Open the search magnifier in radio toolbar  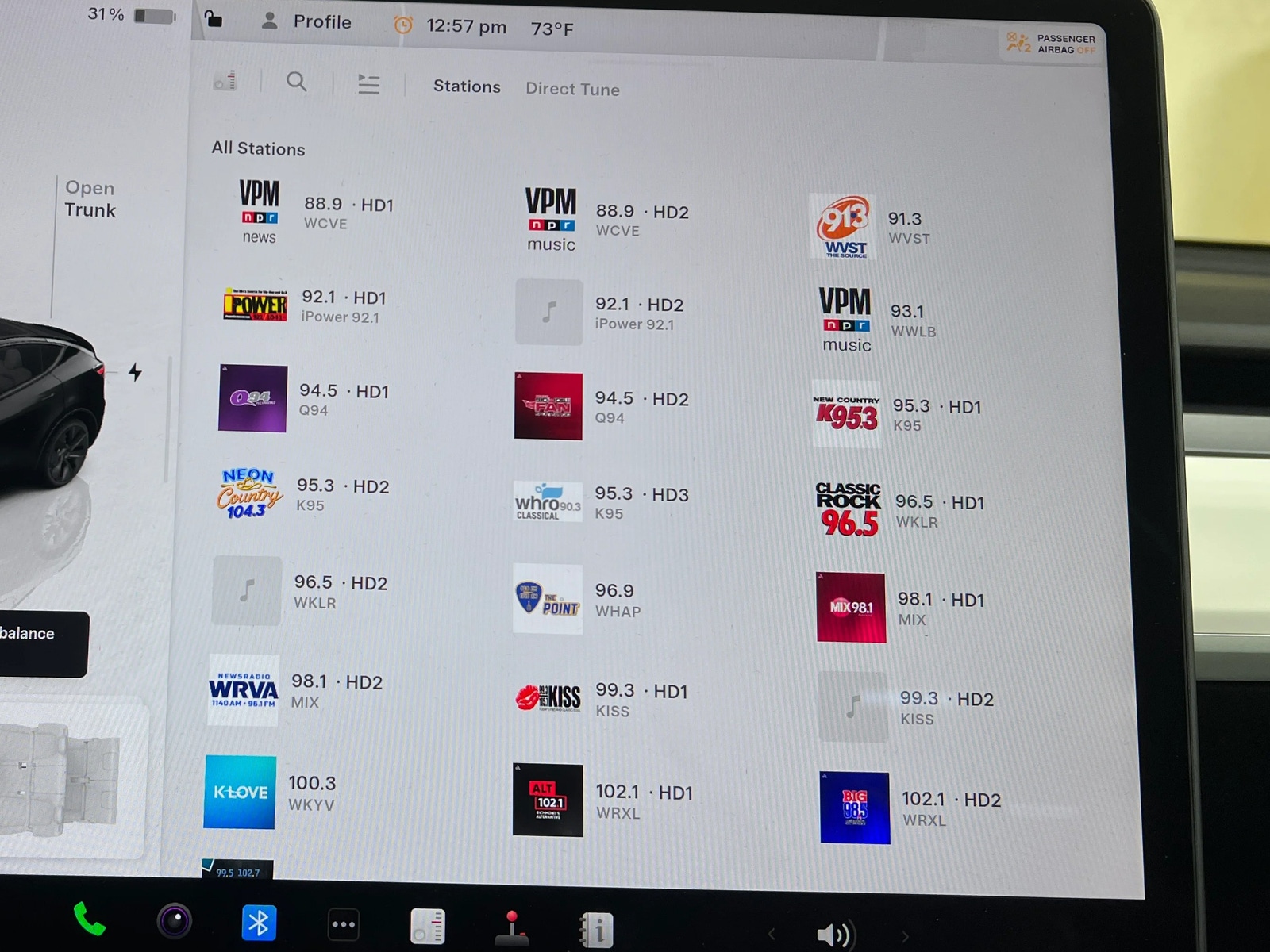296,81
